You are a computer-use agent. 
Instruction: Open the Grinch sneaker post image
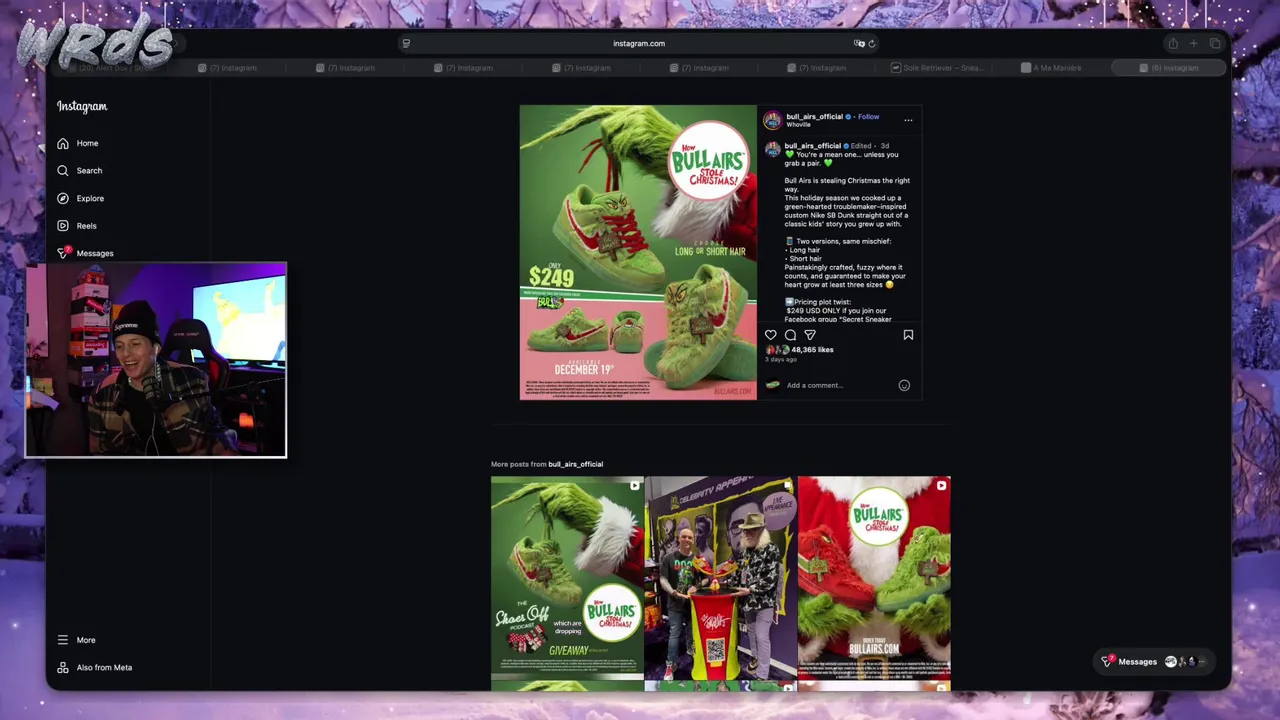point(638,252)
